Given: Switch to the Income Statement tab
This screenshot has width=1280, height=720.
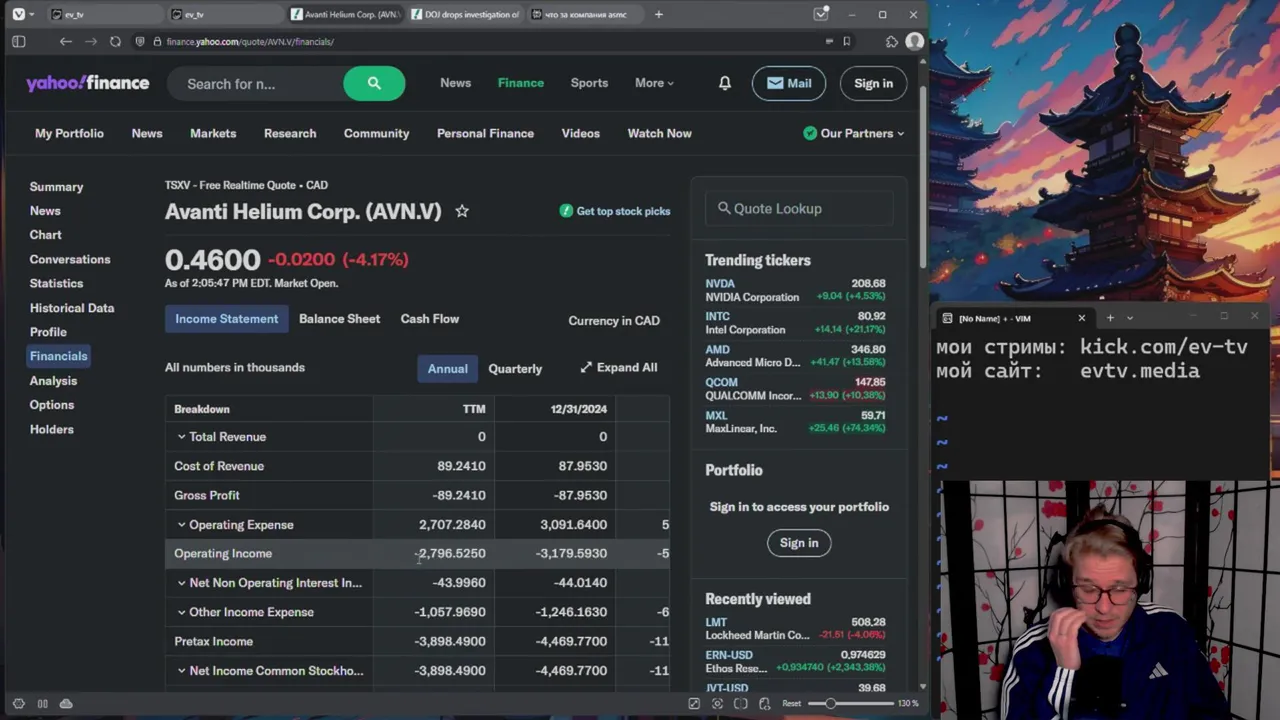Looking at the screenshot, I should click(x=227, y=319).
